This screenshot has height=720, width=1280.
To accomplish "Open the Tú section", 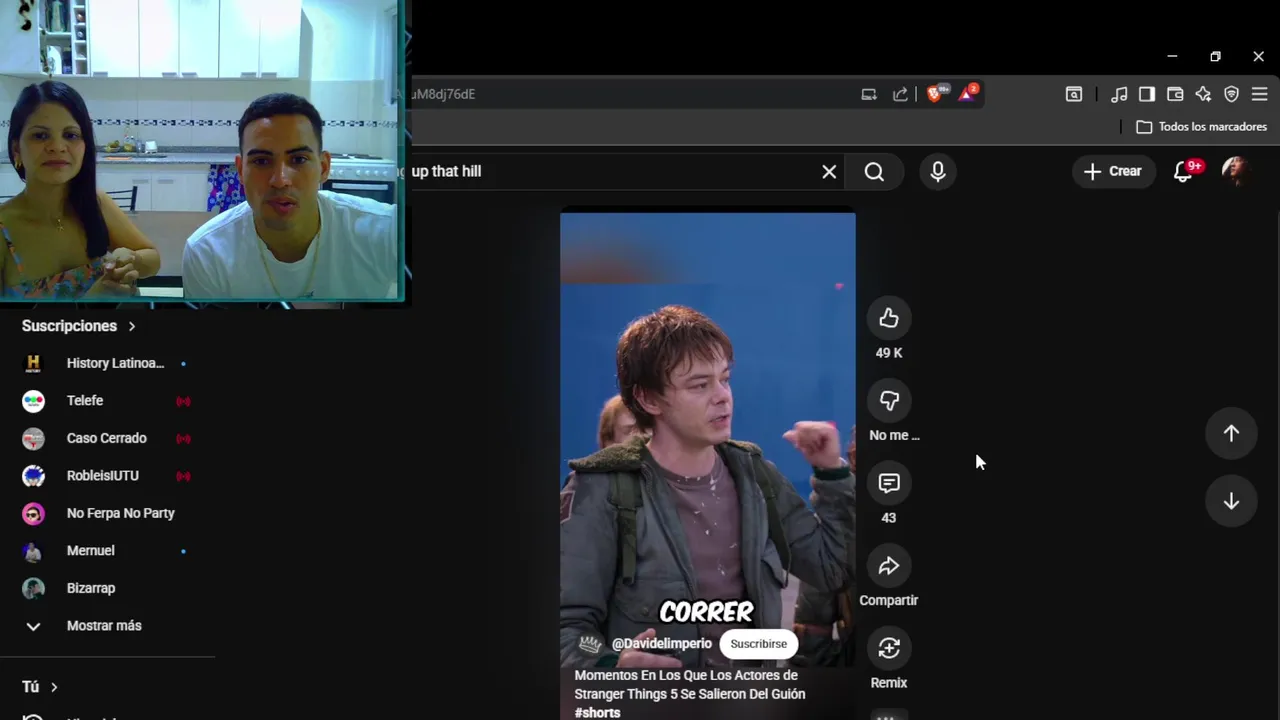I will coord(40,687).
